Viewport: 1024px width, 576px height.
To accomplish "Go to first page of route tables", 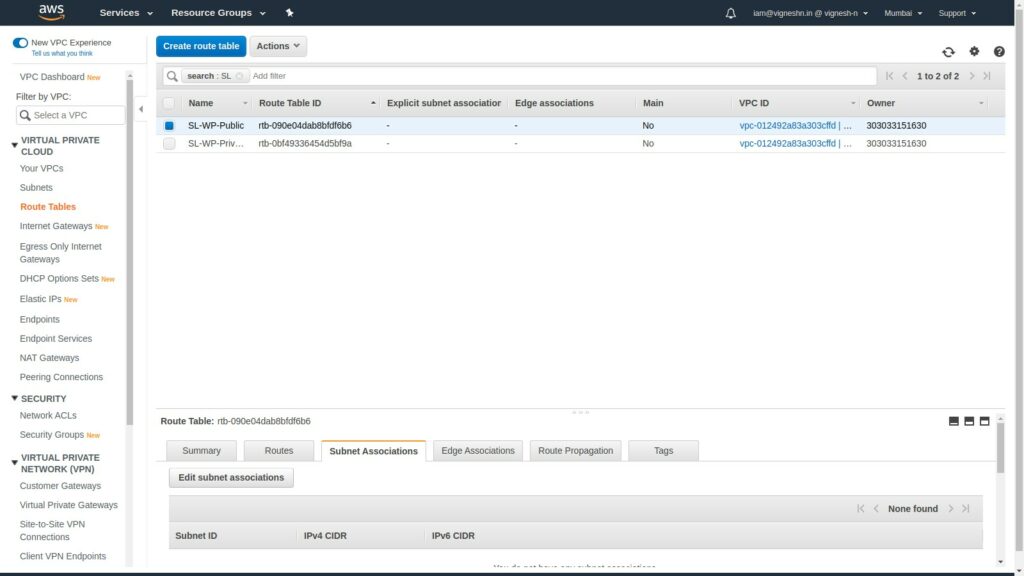I will [889, 76].
